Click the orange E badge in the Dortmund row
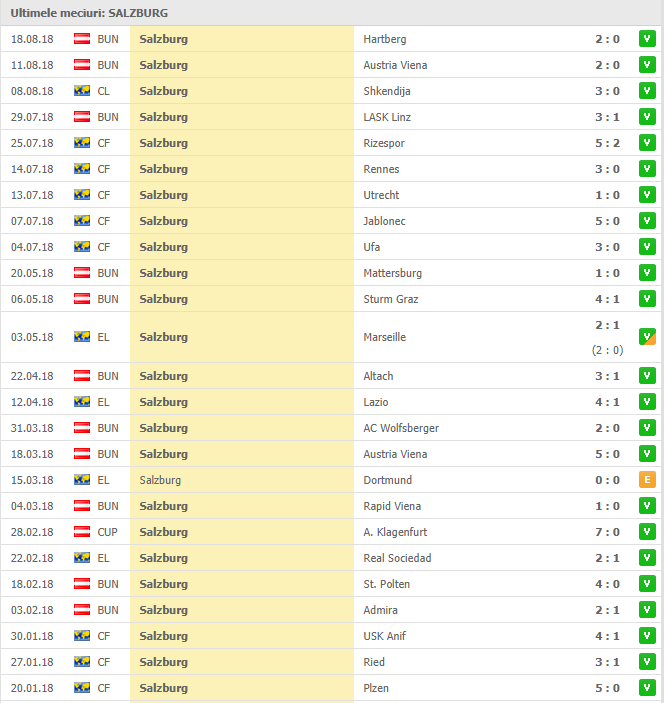This screenshot has width=664, height=703. 647,480
